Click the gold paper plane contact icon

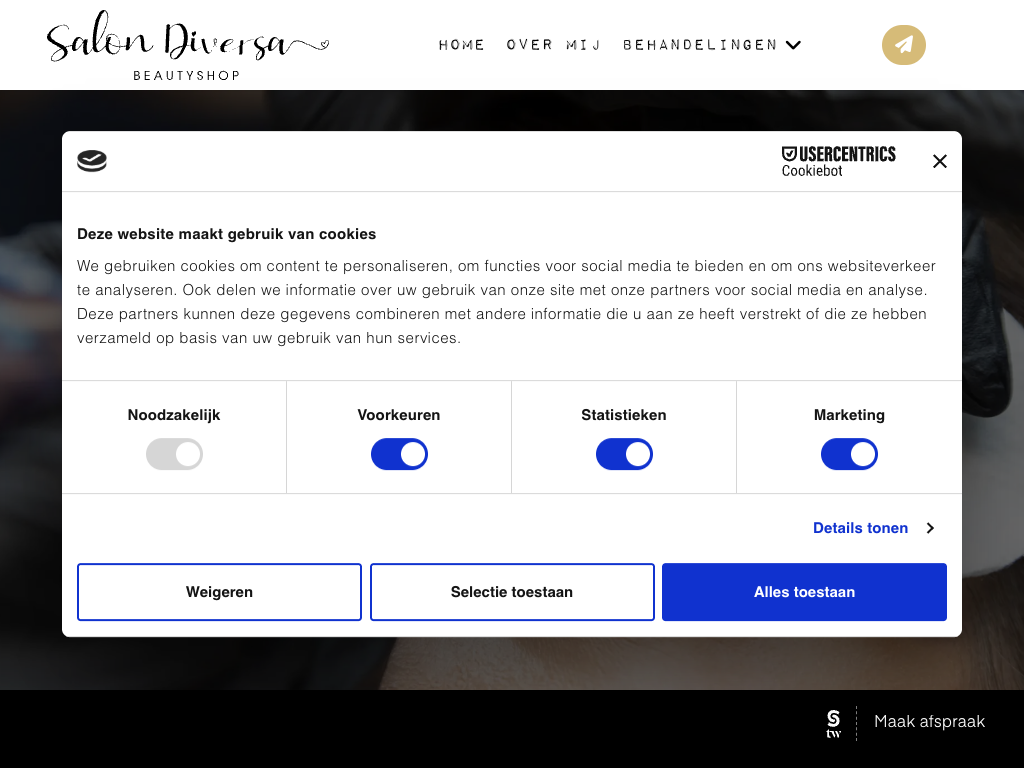tap(903, 45)
